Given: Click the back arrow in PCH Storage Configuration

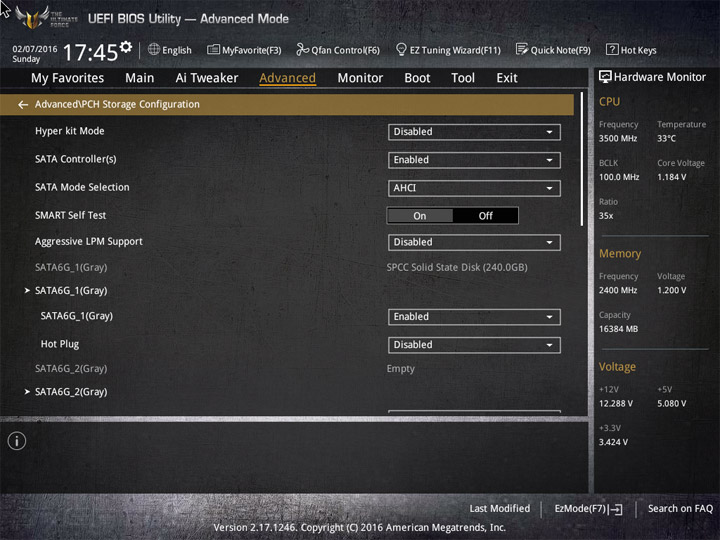Looking at the screenshot, I should [x=23, y=105].
